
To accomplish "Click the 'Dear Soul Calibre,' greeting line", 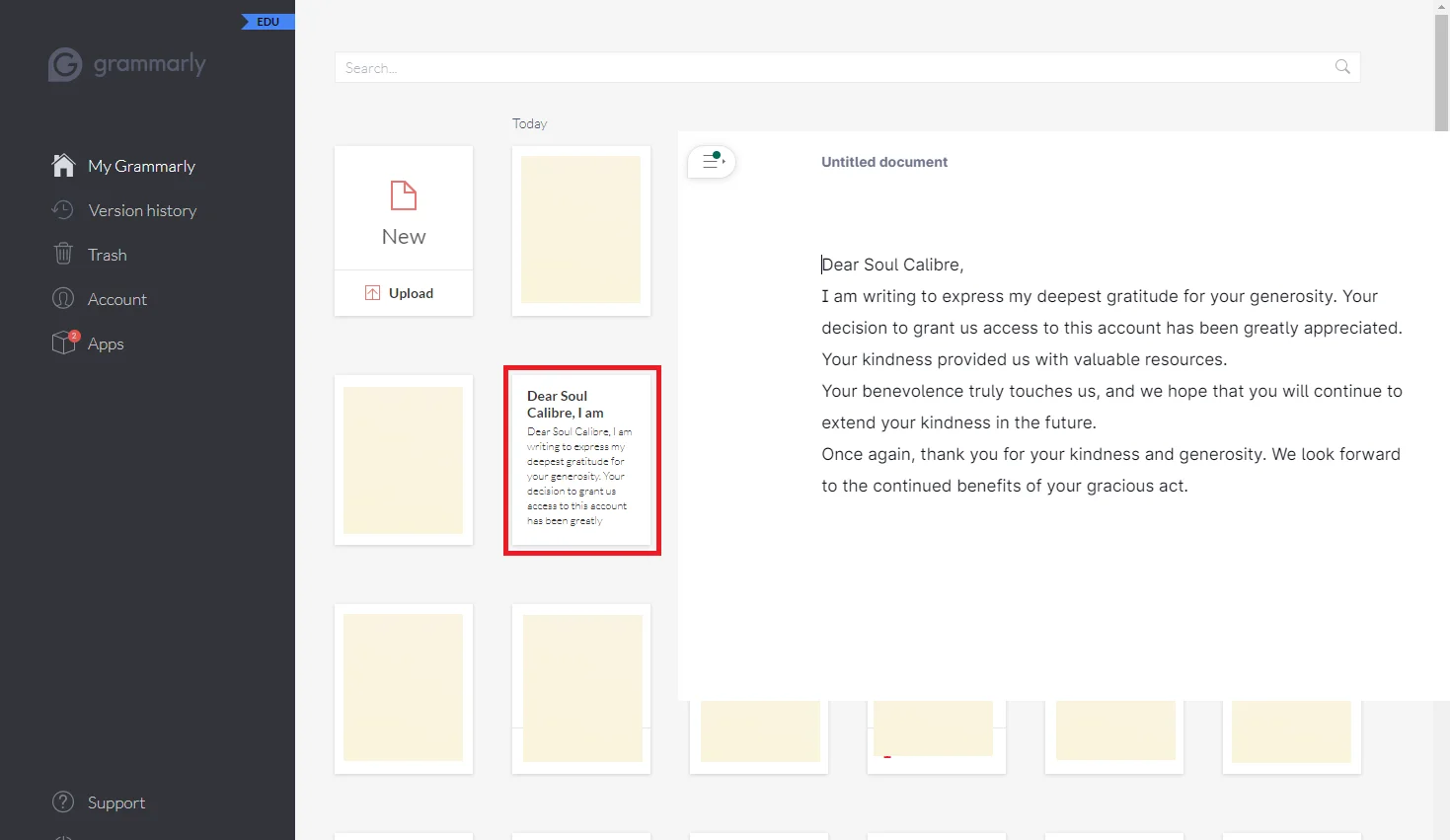I will 892,265.
